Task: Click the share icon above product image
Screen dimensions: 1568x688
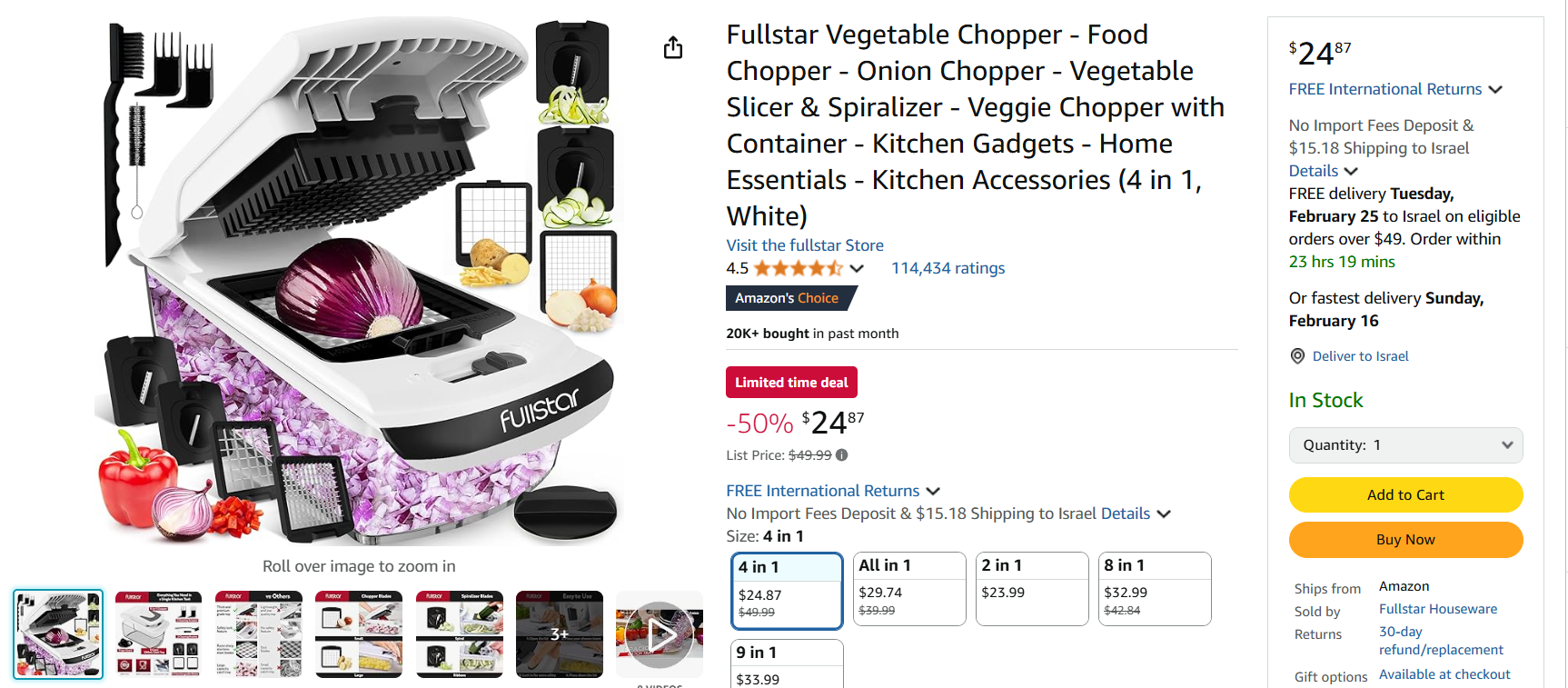Action: point(672,47)
